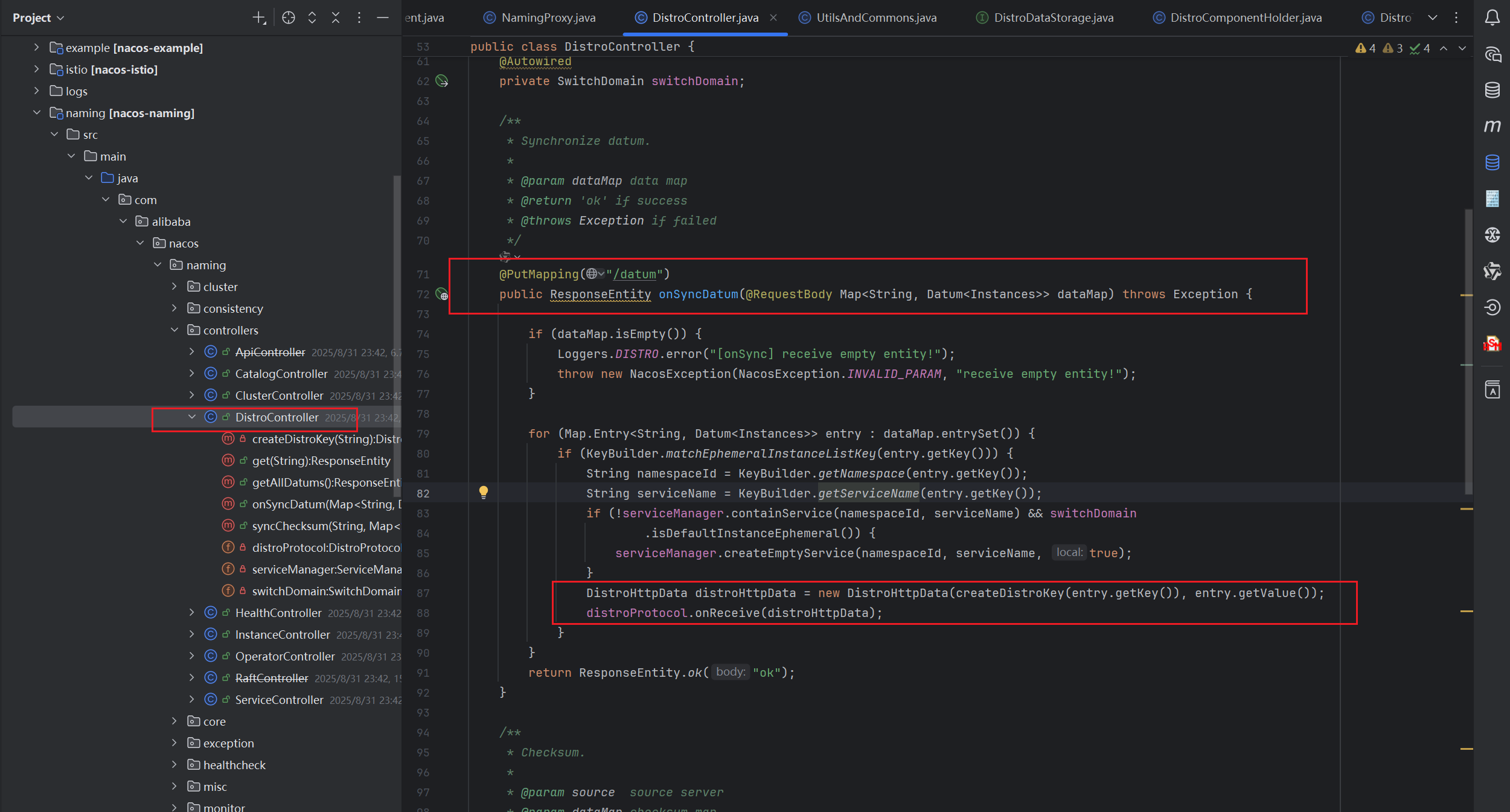Viewport: 1510px width, 812px height.
Task: Open the Project view dropdown
Action: click(x=38, y=18)
